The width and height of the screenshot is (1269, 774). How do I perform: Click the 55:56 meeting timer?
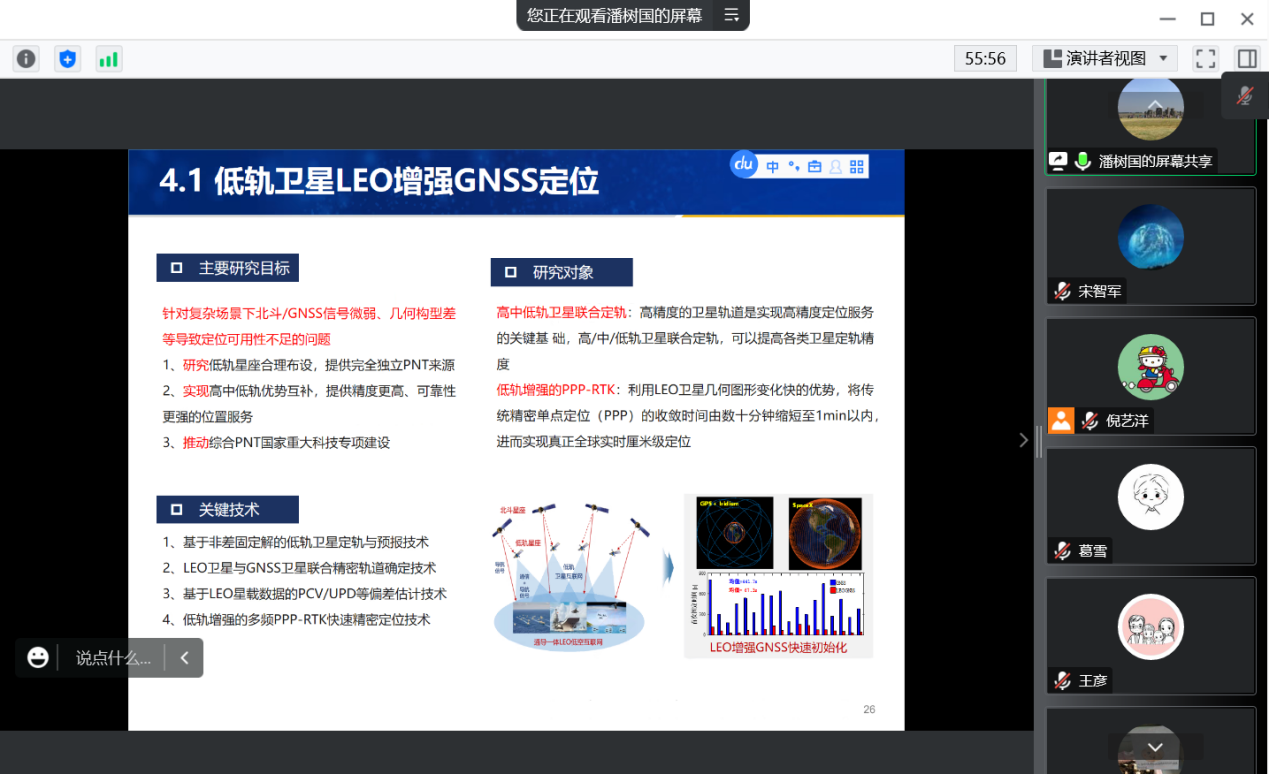[985, 59]
